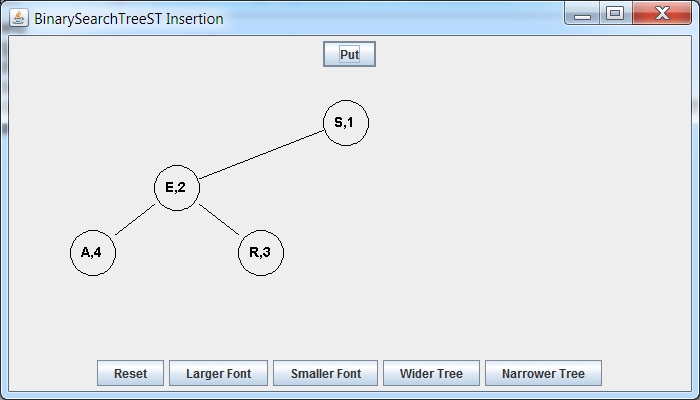Click the Put button

tap(349, 54)
